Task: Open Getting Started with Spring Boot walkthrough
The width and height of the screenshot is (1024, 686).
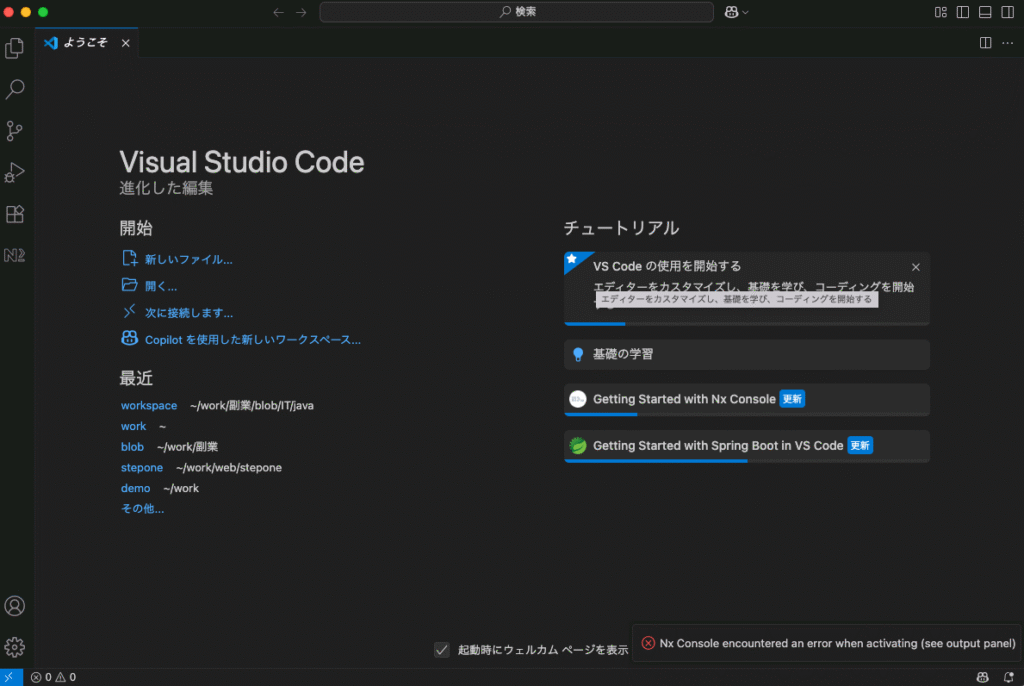Action: click(x=746, y=446)
